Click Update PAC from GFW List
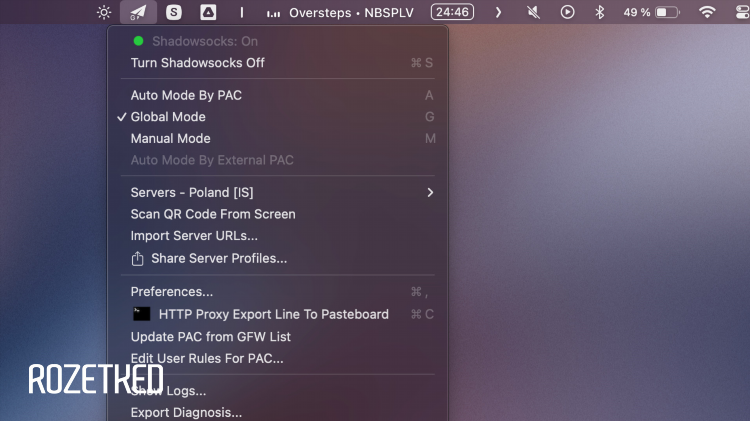This screenshot has height=421, width=750. [278, 337]
